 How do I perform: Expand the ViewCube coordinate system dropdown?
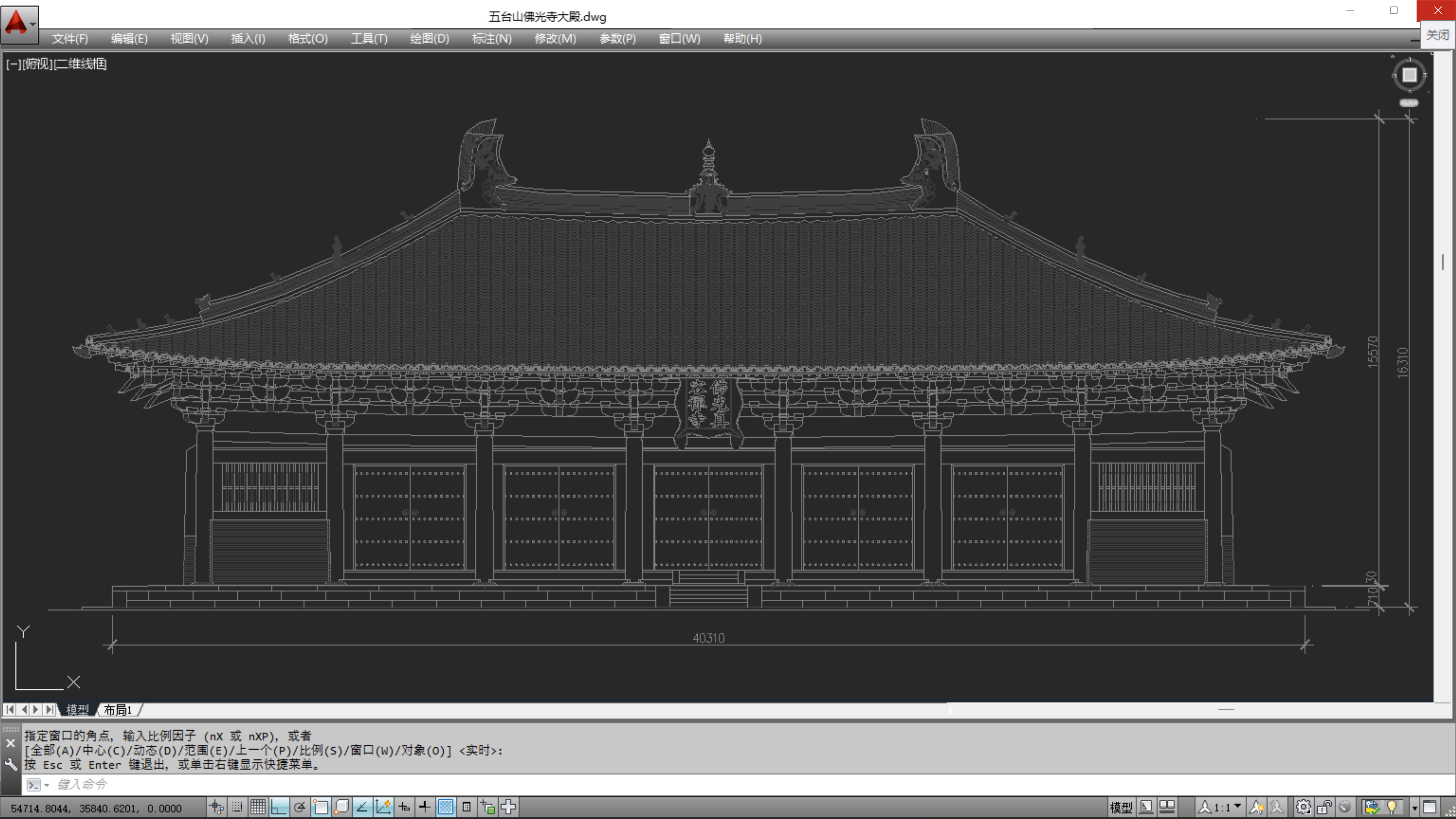(1409, 103)
